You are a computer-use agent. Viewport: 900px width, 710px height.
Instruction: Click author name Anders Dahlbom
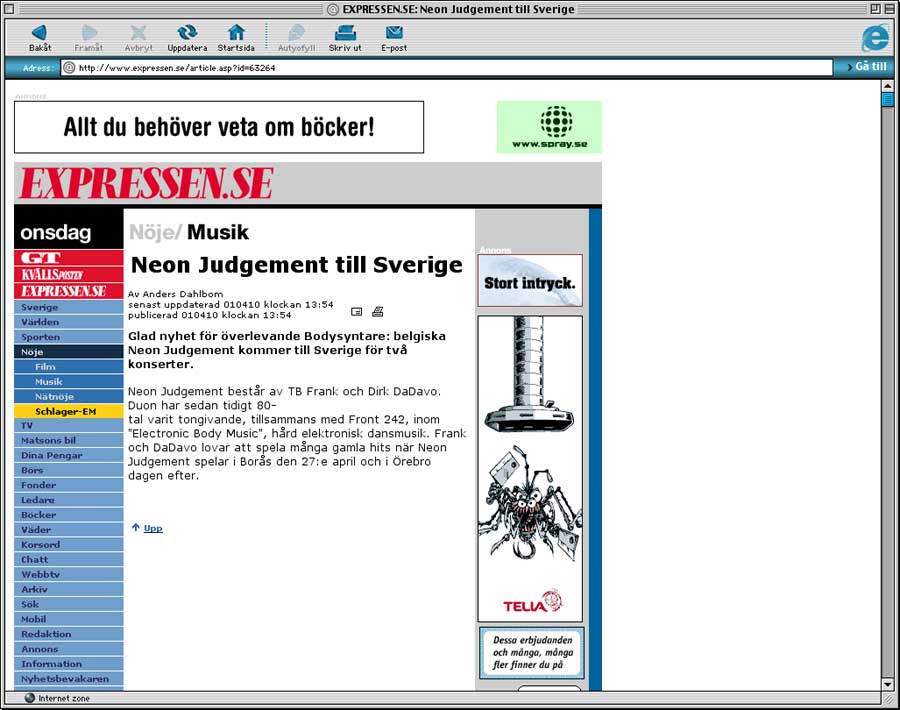pos(183,294)
